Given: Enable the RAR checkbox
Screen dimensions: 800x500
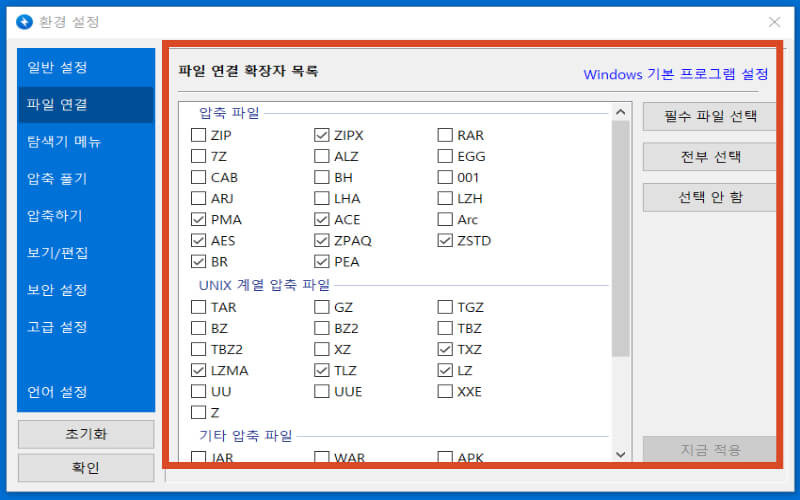Looking at the screenshot, I should coord(445,135).
